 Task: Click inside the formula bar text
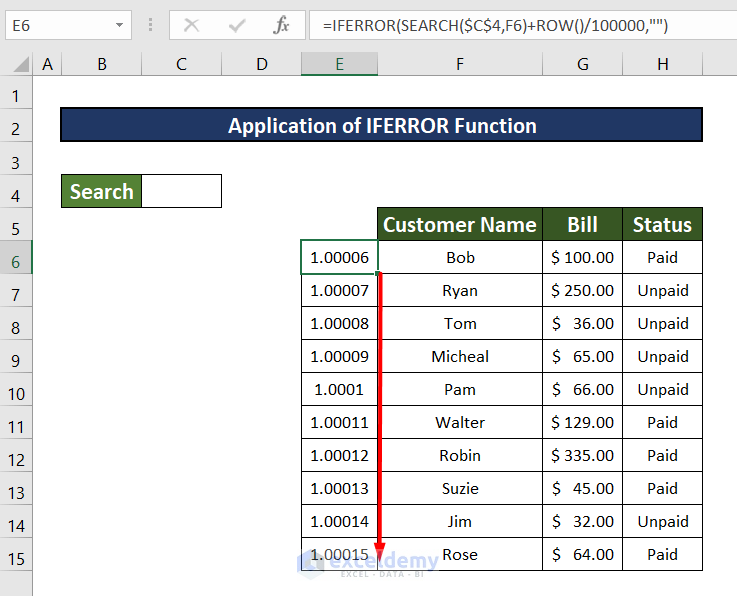[500, 26]
